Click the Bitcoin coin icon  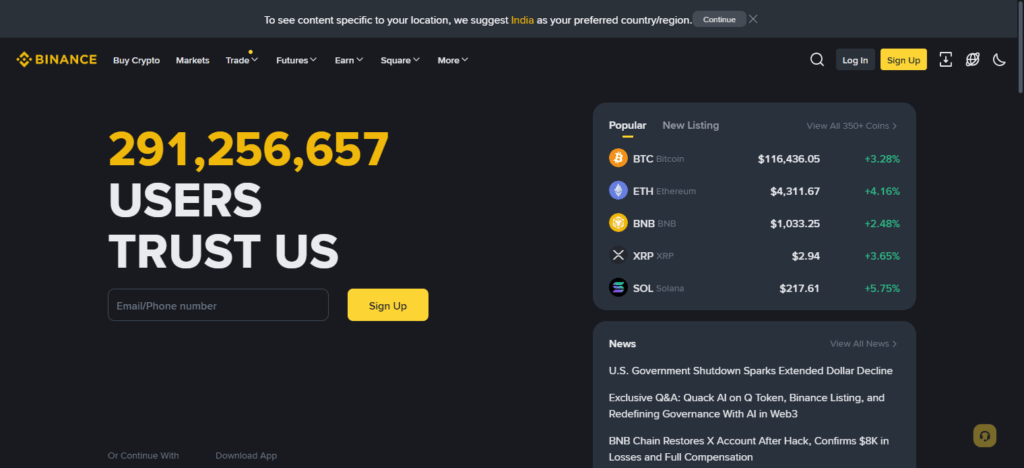[x=618, y=158]
